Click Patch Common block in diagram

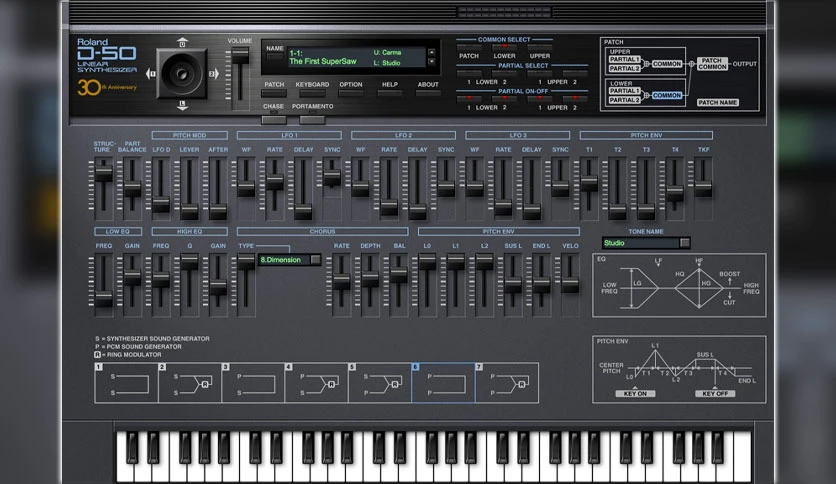(712, 63)
